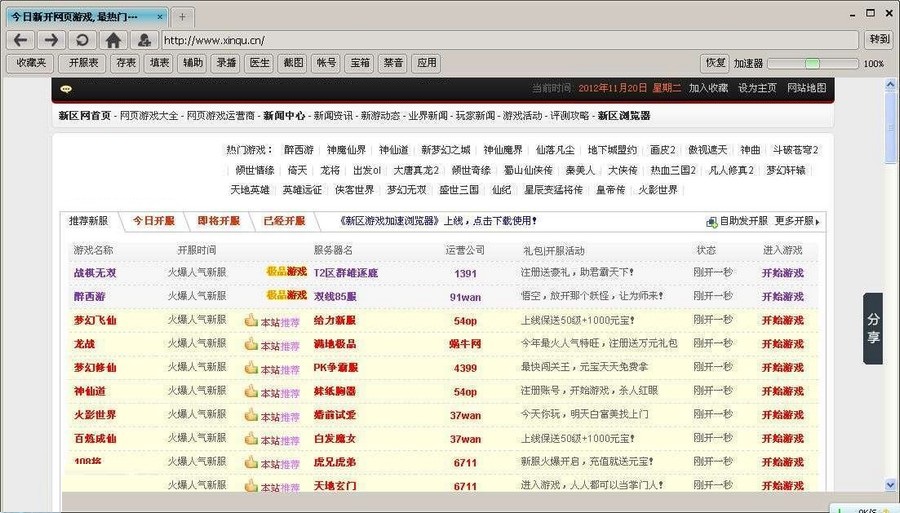Go forward with the forward arrow
Viewport: 900px width, 513px height.
click(52, 40)
